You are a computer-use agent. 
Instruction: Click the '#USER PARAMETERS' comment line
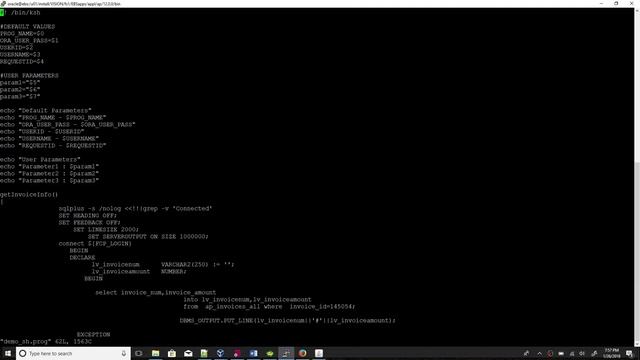point(29,76)
